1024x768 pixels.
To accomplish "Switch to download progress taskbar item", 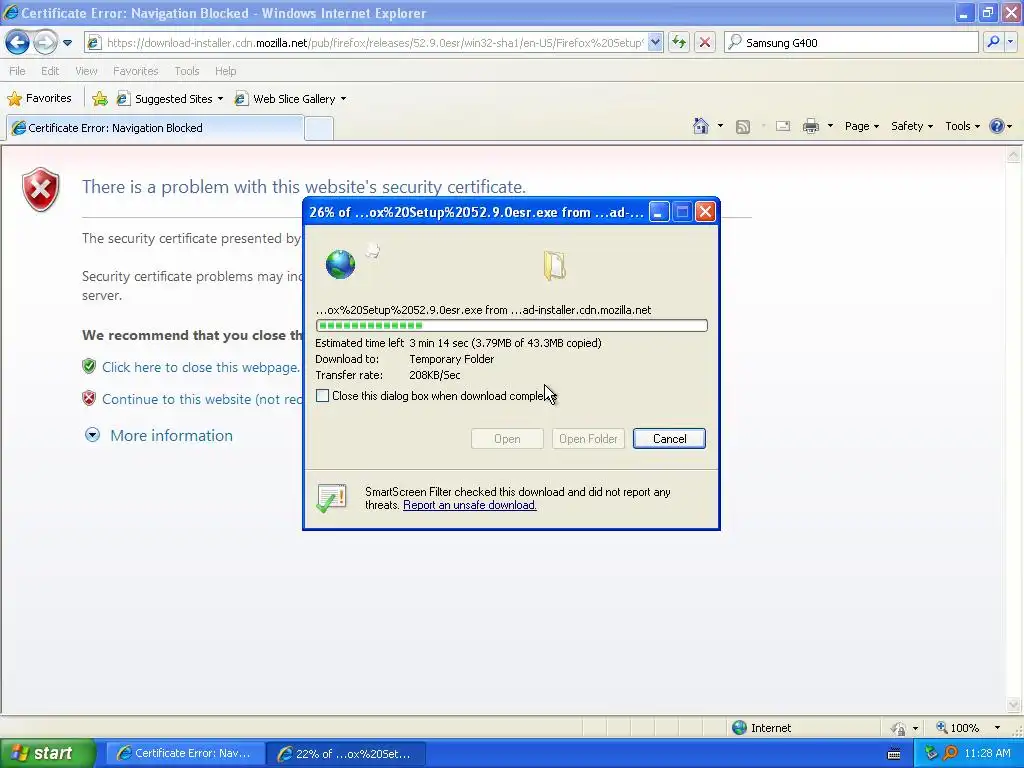I will pos(346,753).
